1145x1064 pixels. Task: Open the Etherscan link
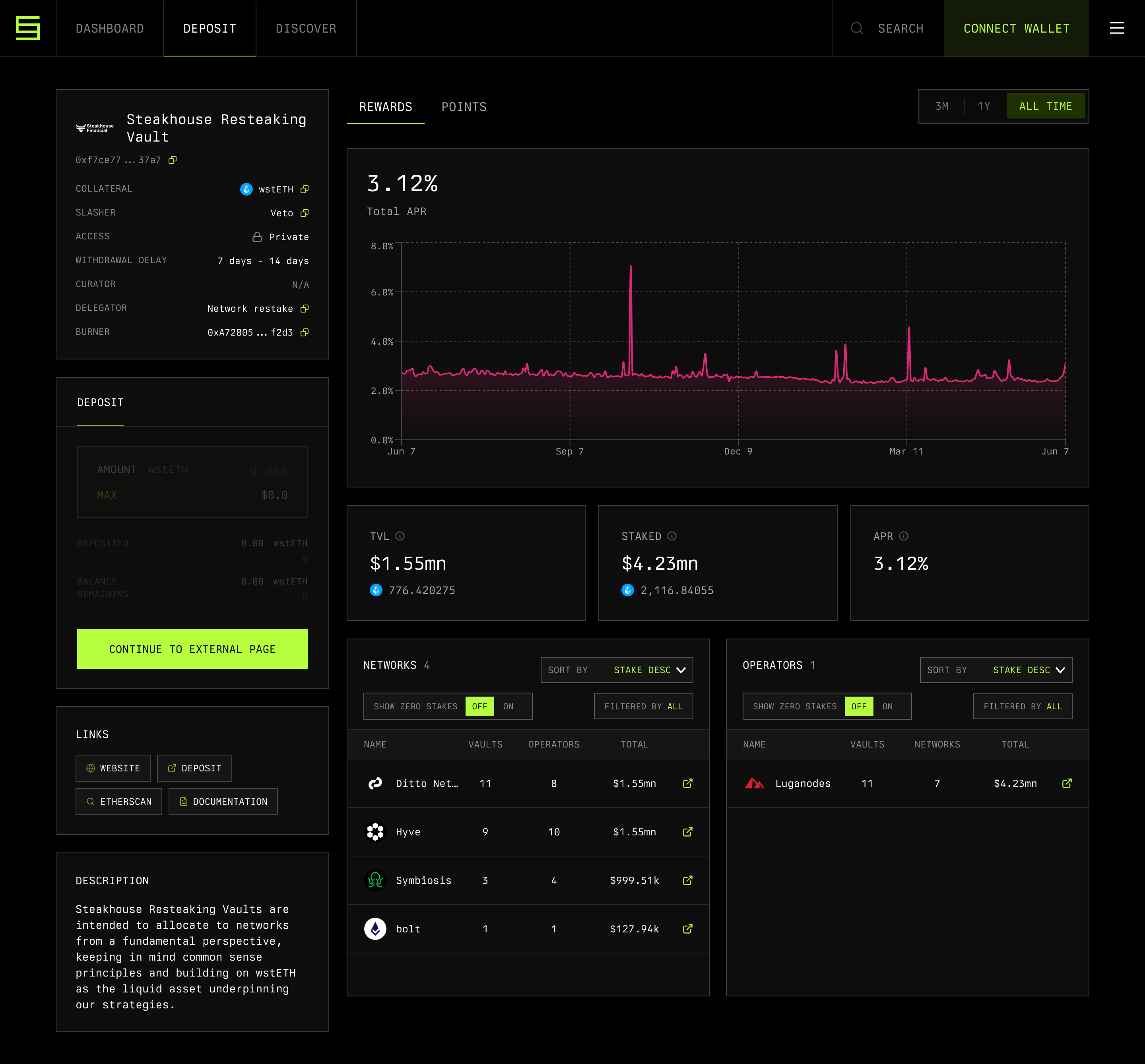(x=118, y=802)
